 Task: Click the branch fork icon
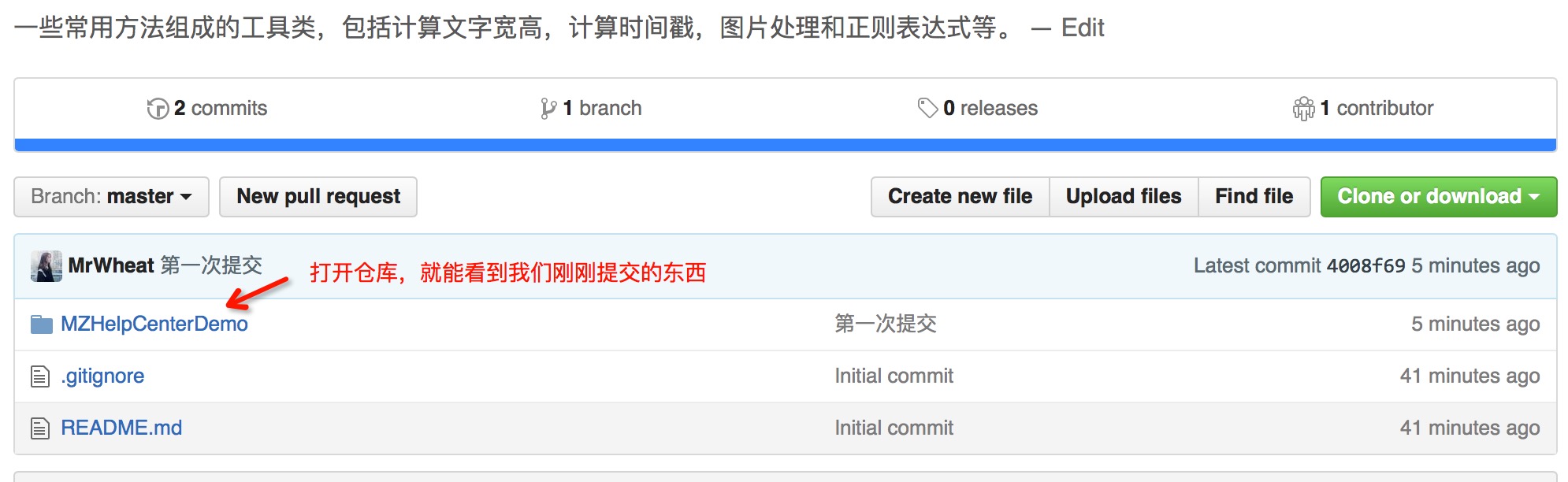click(x=548, y=109)
